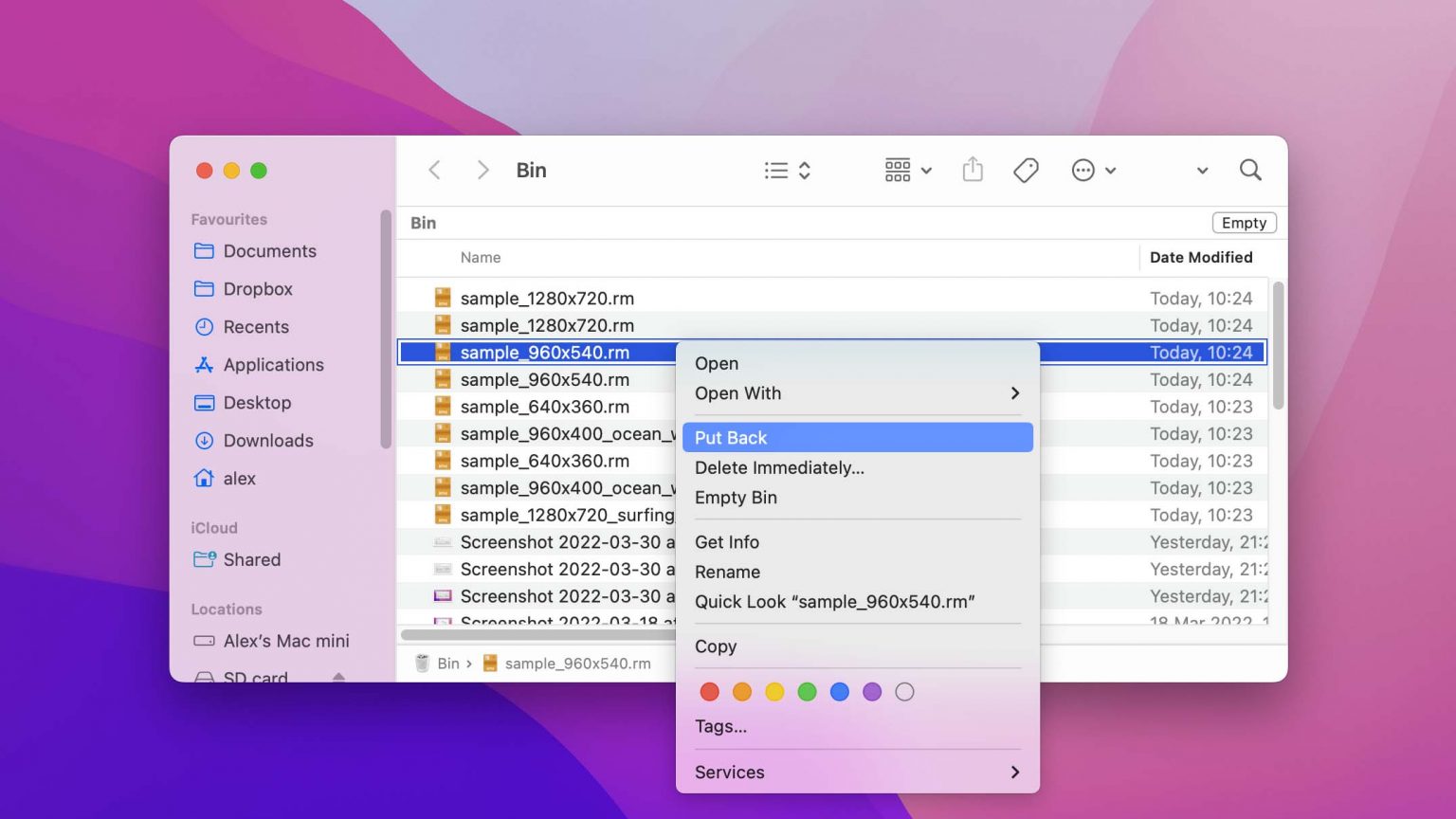Apply the red color tag
The image size is (1456, 819).
pyautogui.click(x=709, y=692)
